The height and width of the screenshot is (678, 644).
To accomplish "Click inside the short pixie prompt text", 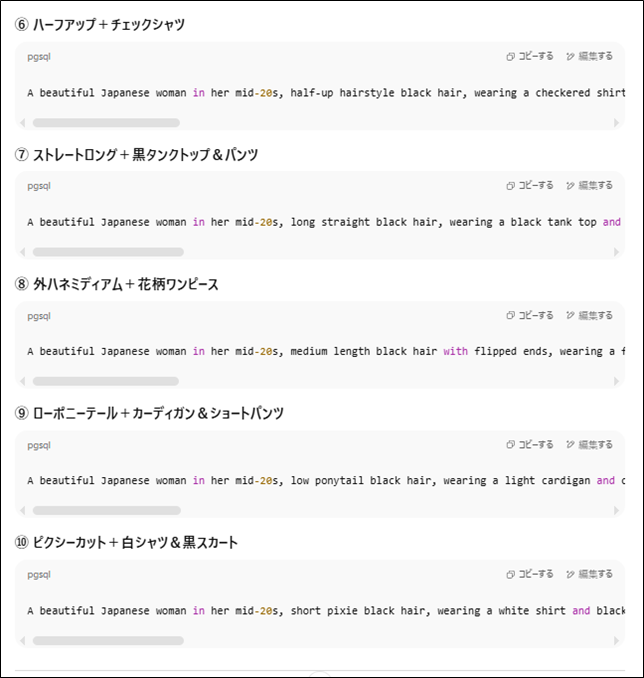I will (x=326, y=611).
